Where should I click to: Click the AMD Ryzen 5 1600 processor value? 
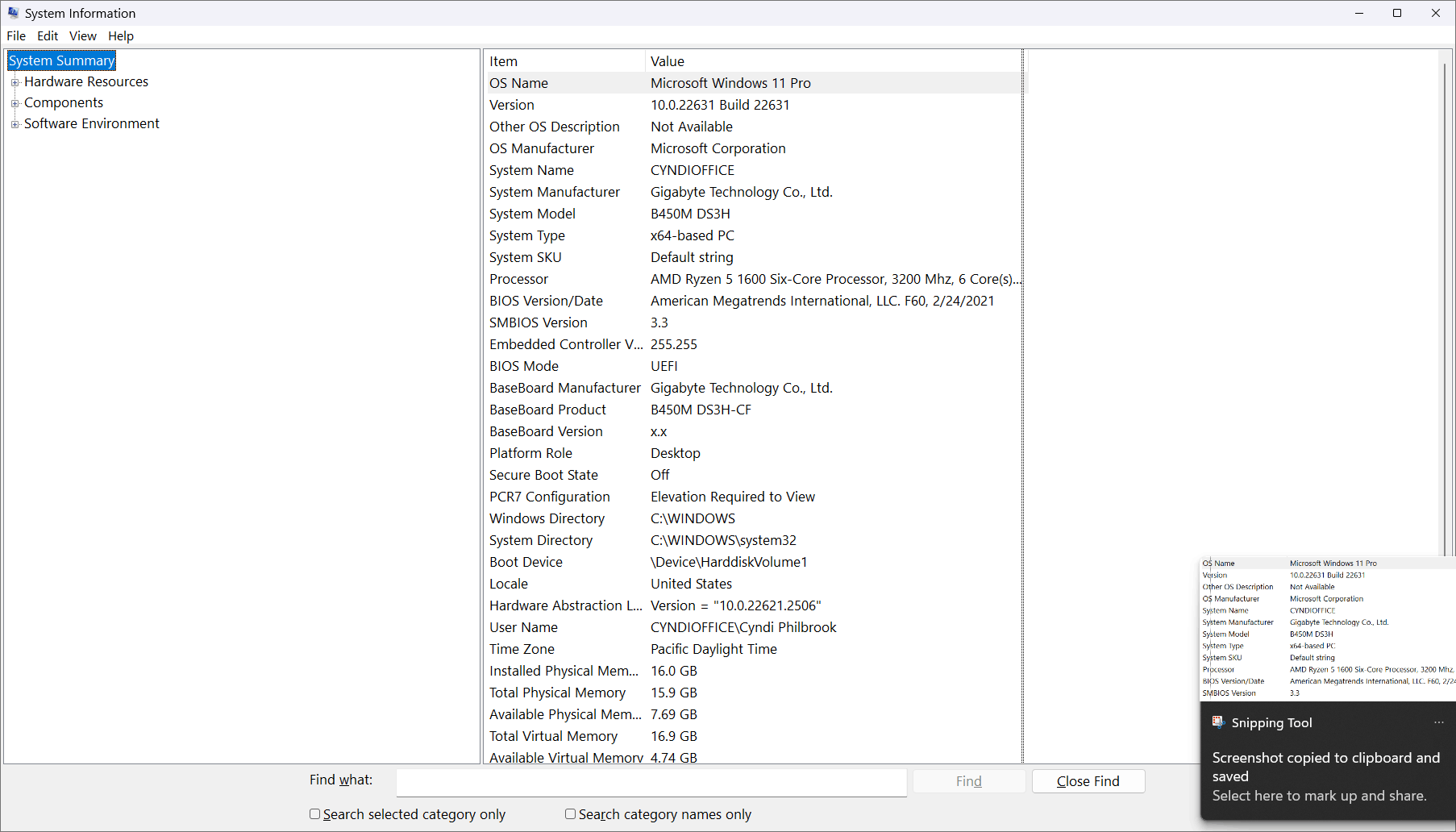point(836,279)
